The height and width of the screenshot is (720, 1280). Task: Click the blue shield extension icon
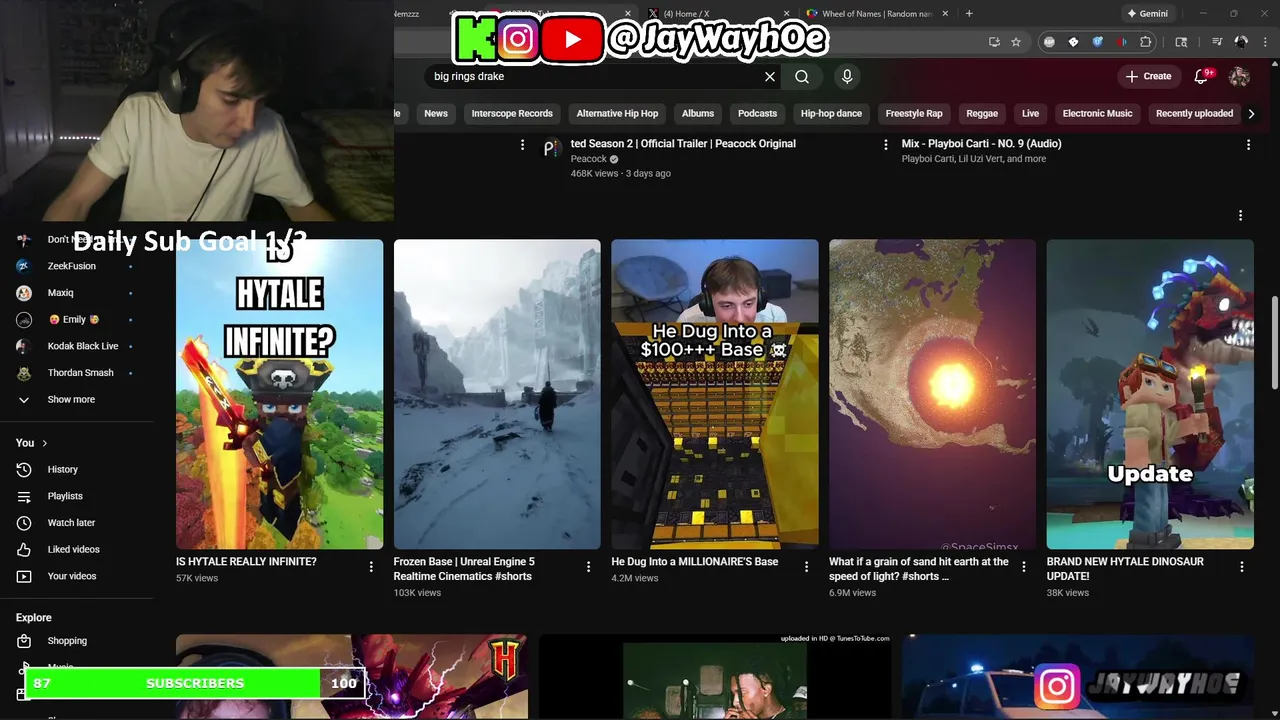(1097, 42)
